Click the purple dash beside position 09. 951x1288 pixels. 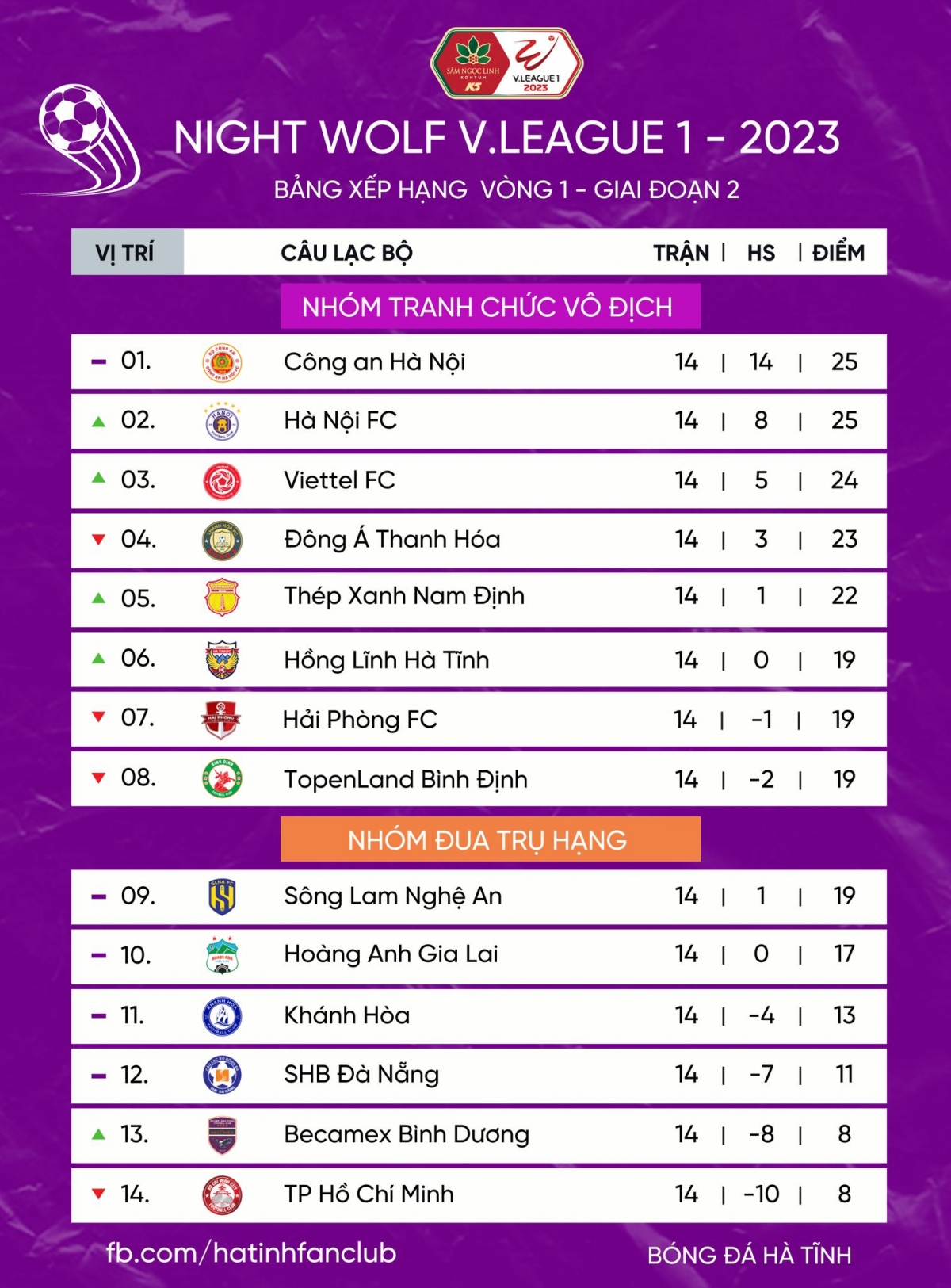coord(98,896)
